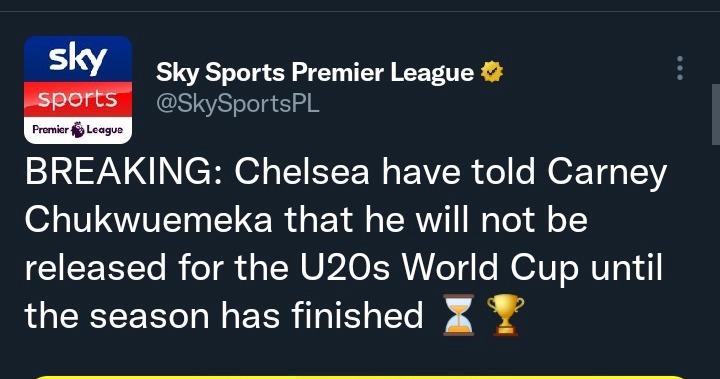Click the word 'Chelsea' in the tweet text

click(x=302, y=172)
